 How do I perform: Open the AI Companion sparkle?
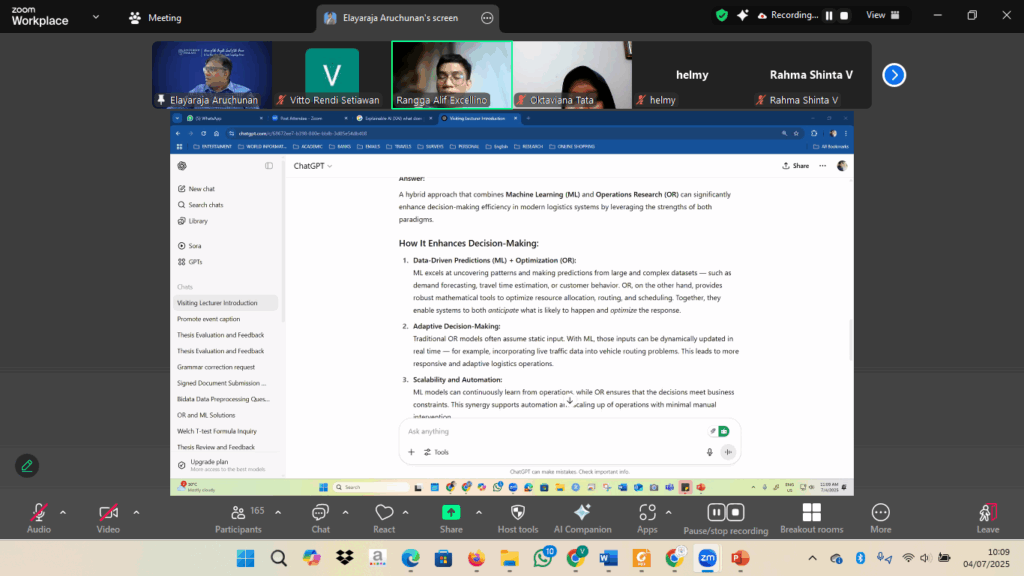pyautogui.click(x=583, y=519)
